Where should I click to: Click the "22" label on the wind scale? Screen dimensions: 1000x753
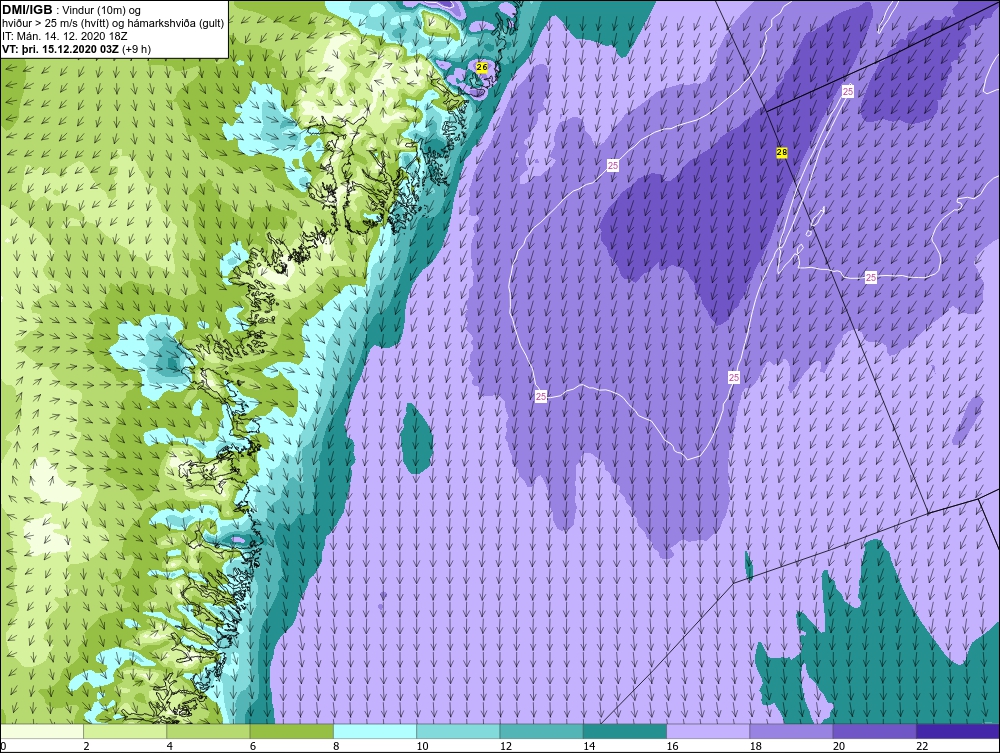[922, 746]
